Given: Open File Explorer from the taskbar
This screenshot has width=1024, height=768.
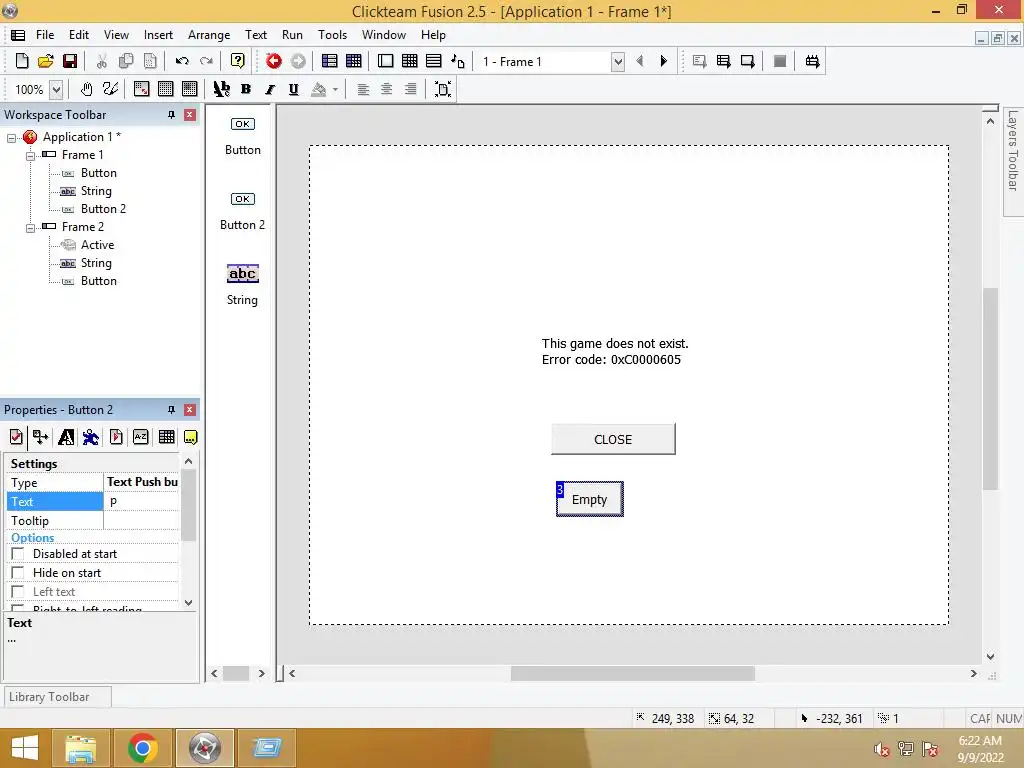Looking at the screenshot, I should click(x=80, y=748).
